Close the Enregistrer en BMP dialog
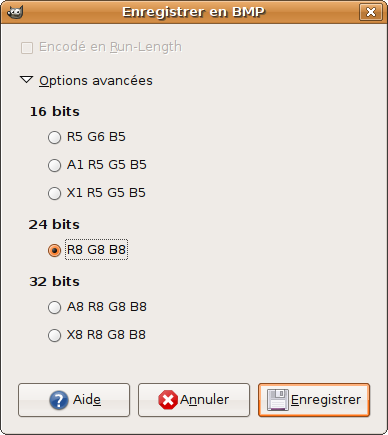388x435 pixels. 371,12
